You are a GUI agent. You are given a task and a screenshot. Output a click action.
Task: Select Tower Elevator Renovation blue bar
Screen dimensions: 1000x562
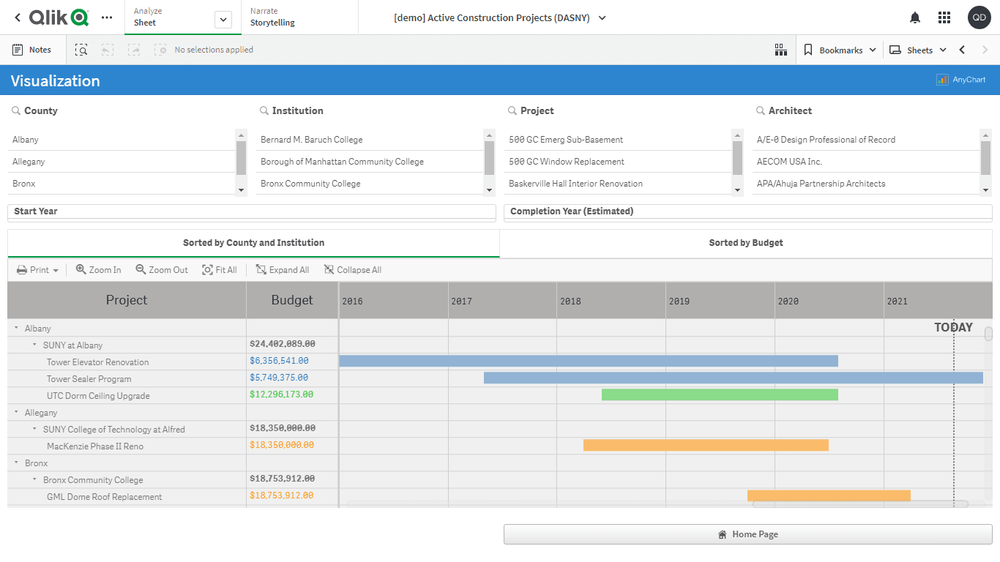point(588,362)
